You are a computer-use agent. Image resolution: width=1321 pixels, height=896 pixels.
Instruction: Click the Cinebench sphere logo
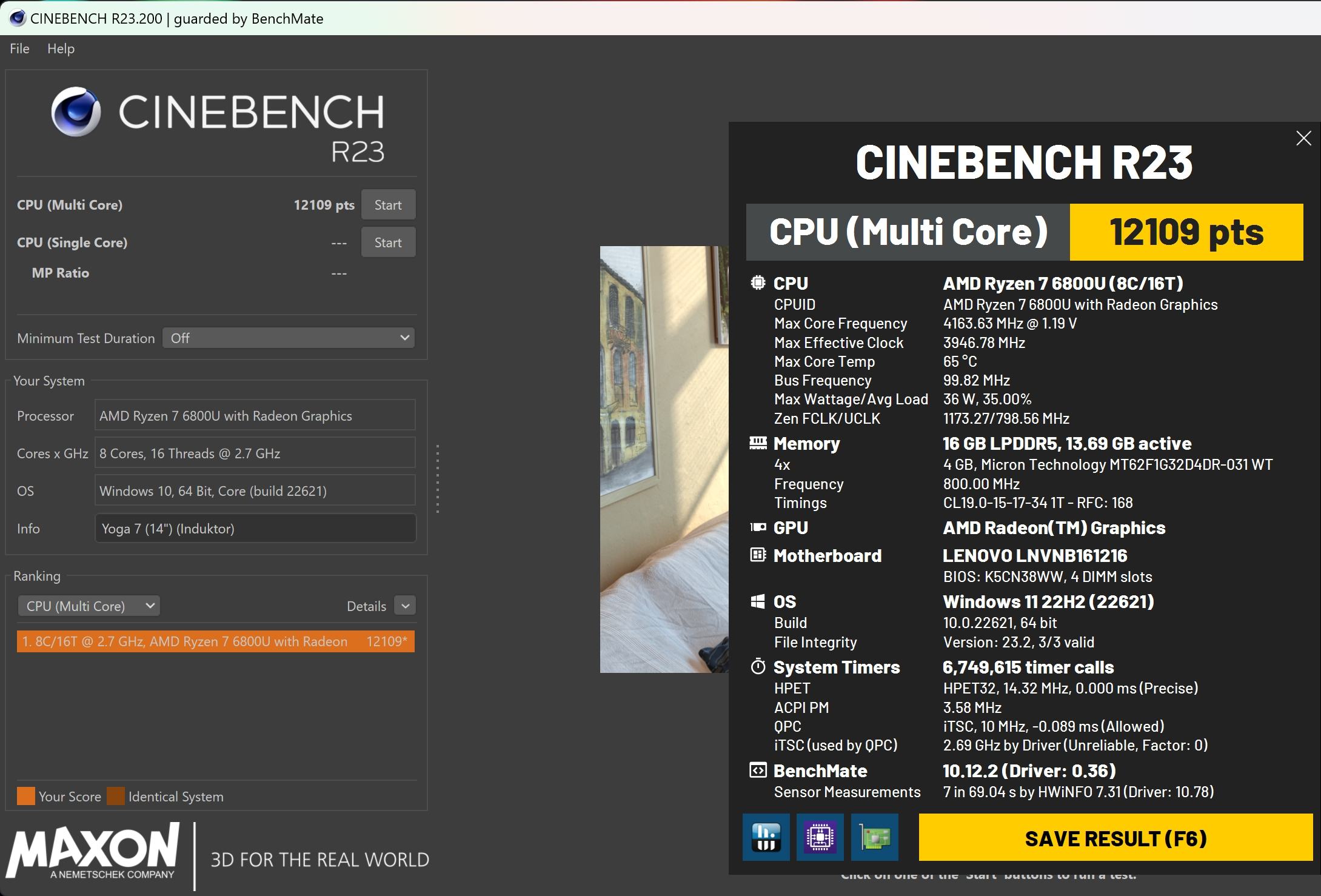(x=76, y=112)
